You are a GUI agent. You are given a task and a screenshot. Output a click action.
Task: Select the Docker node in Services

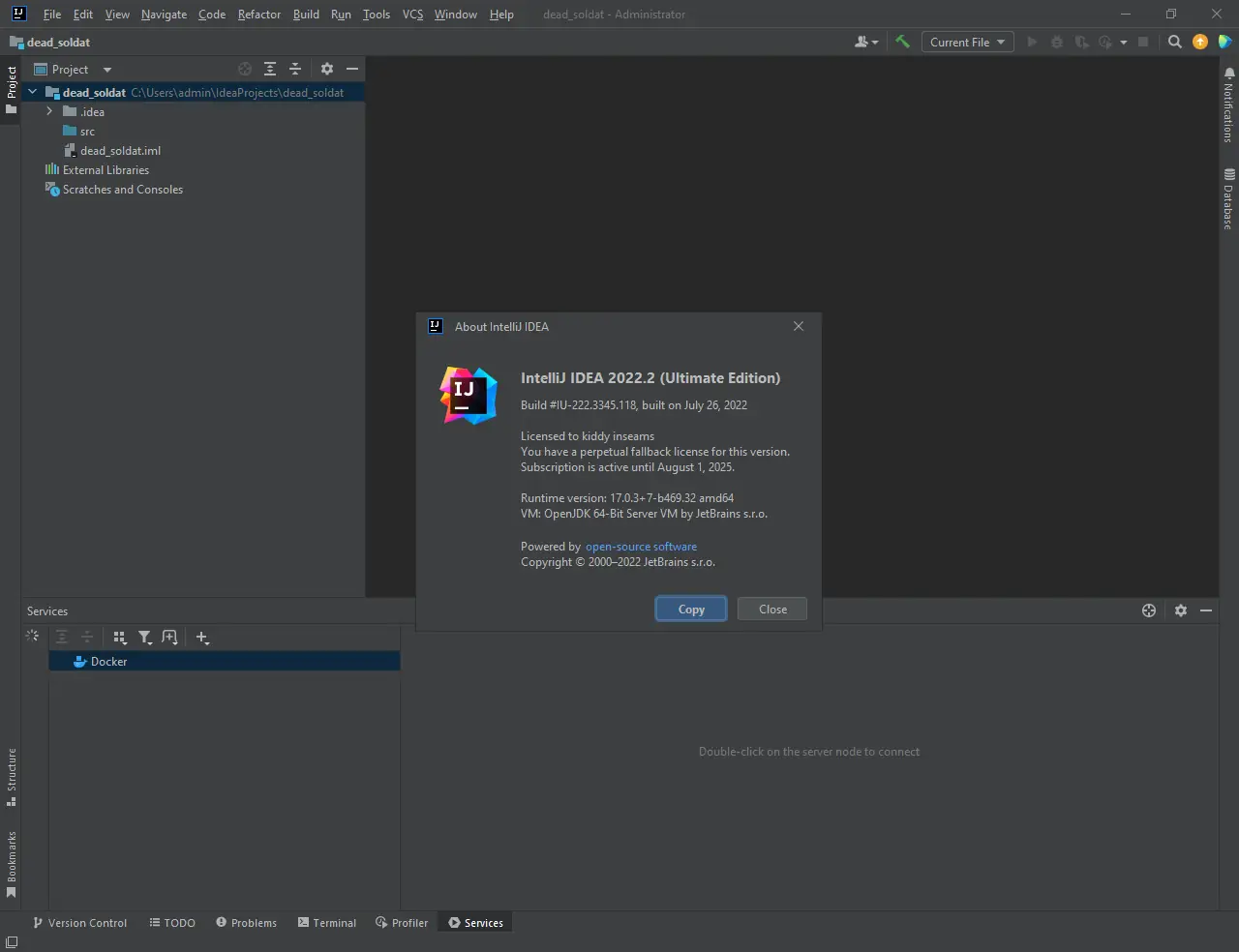[x=224, y=661]
